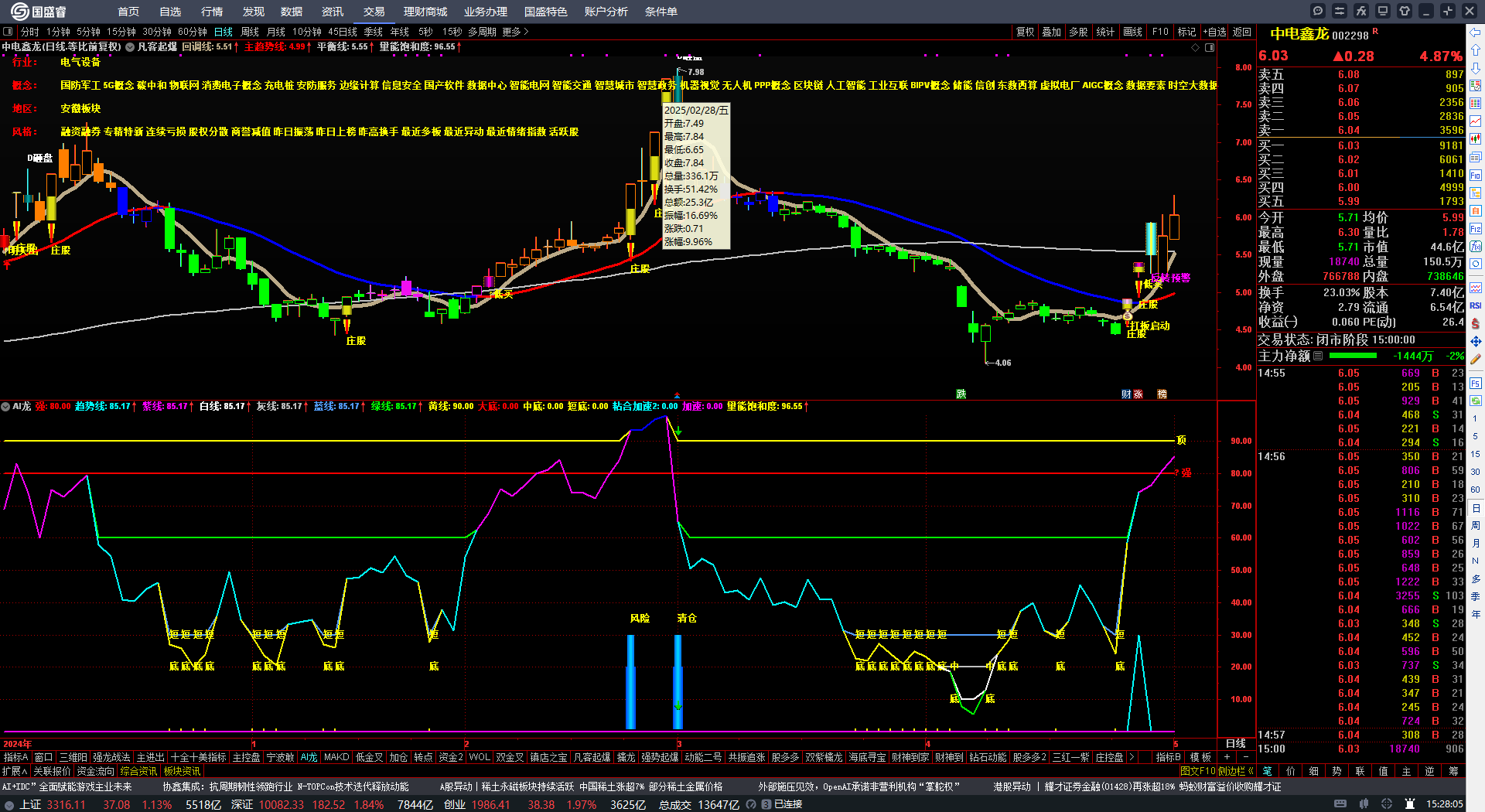Toggle 叠加 overlay option
The width and height of the screenshot is (1485, 812).
tap(1052, 32)
